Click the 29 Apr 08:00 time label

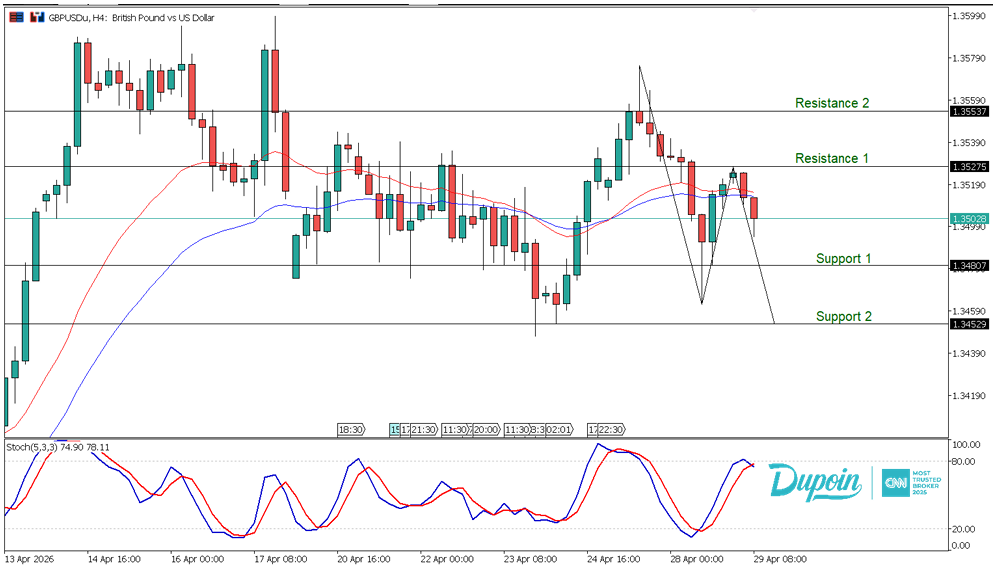tap(780, 559)
